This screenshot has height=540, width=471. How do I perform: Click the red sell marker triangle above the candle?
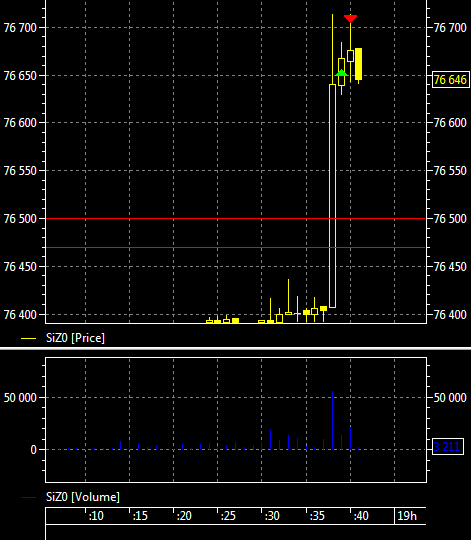pyautogui.click(x=350, y=18)
